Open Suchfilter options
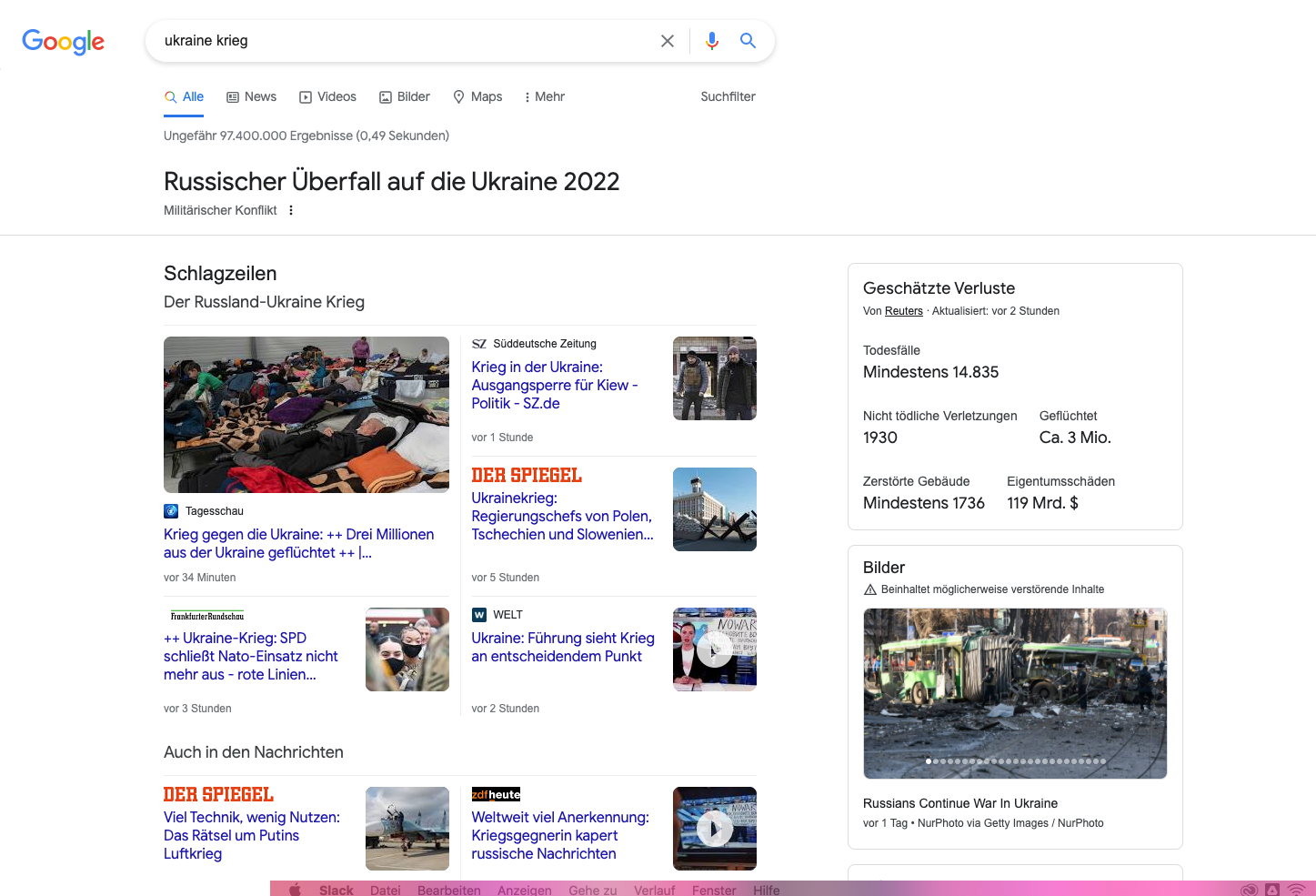This screenshot has width=1316, height=896. (x=728, y=96)
